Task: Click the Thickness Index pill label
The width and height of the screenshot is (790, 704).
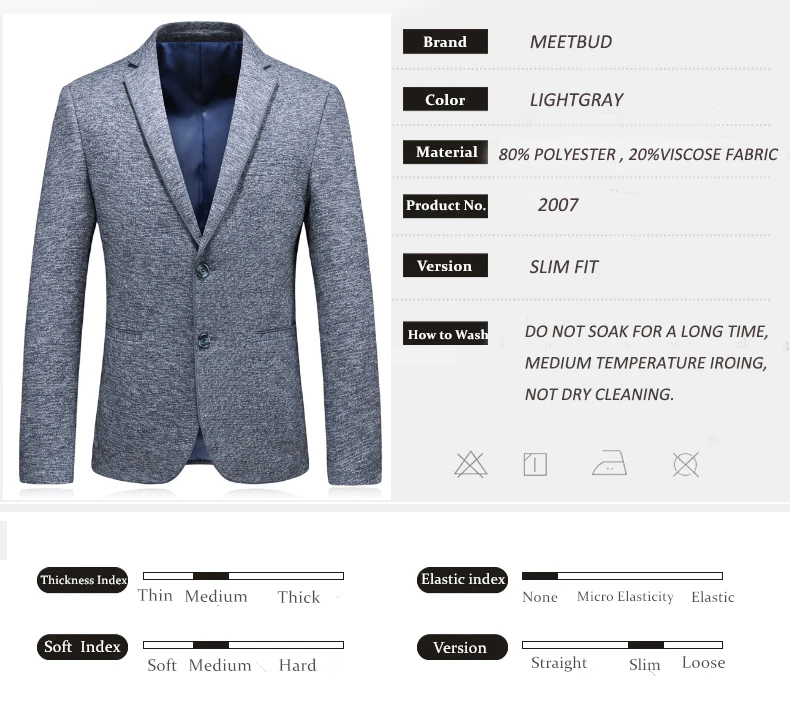Action: click(83, 580)
